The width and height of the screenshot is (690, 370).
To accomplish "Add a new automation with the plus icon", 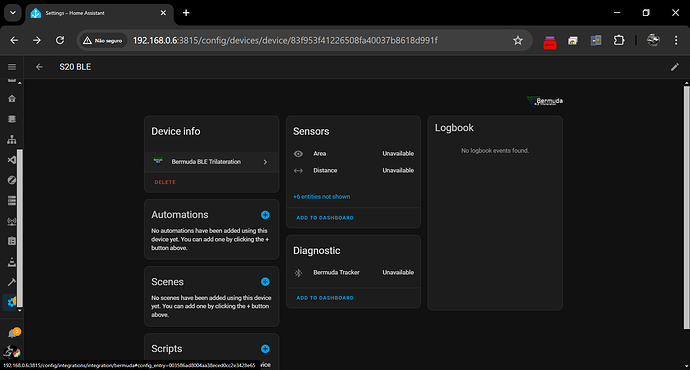I will (x=265, y=215).
